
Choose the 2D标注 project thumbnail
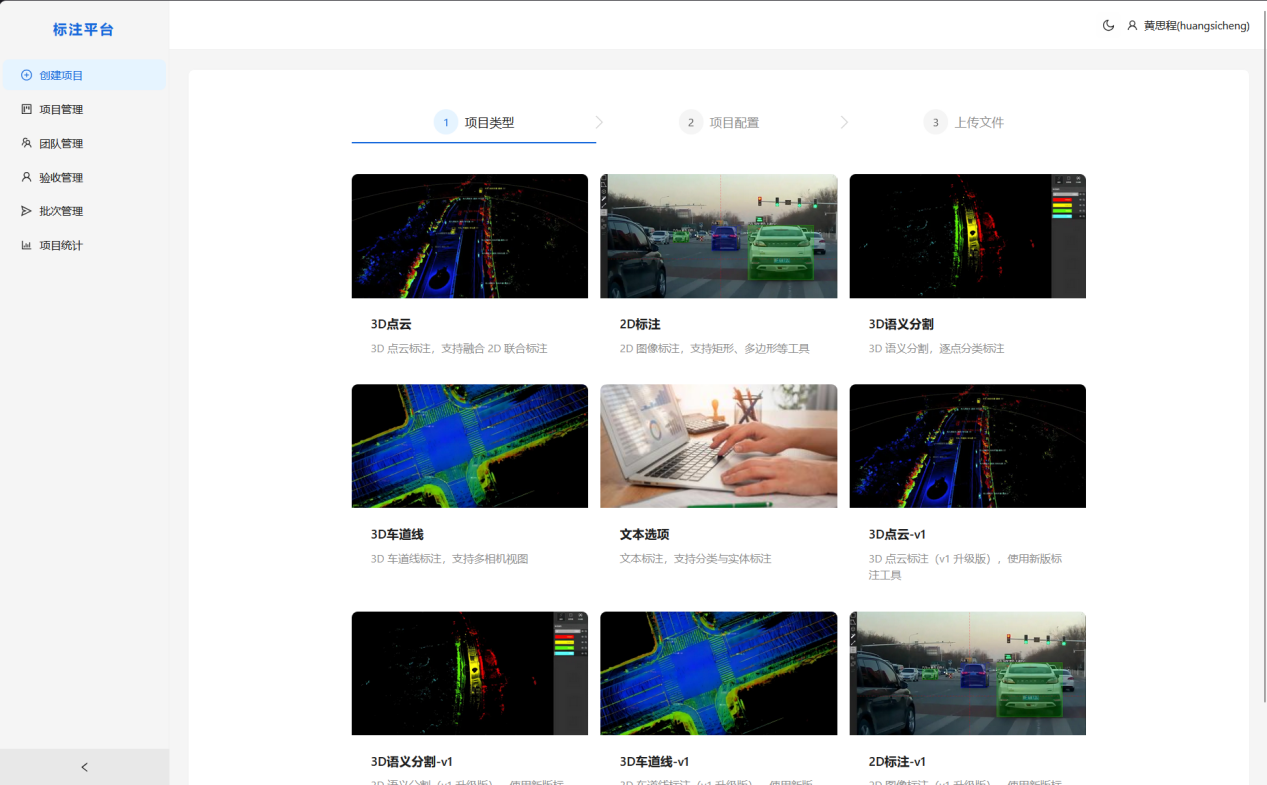pyautogui.click(x=719, y=236)
